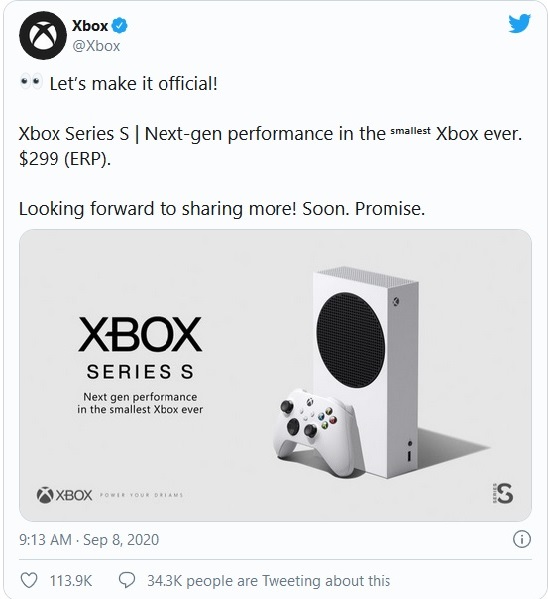
Task: Open the Xbox Series S promo image
Action: (275, 375)
